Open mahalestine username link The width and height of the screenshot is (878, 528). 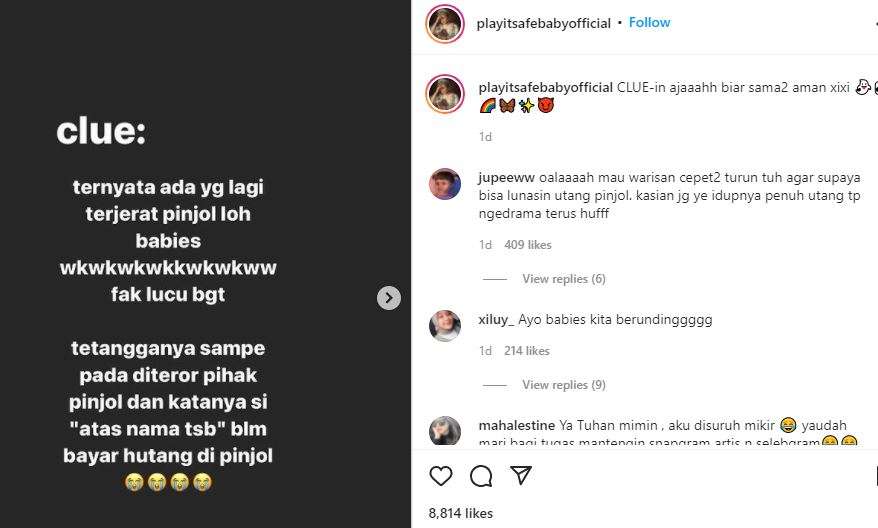click(x=516, y=425)
